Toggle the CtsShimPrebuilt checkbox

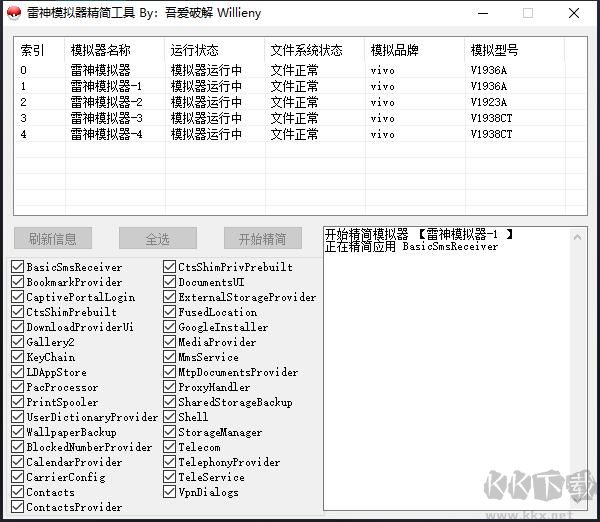tap(17, 312)
